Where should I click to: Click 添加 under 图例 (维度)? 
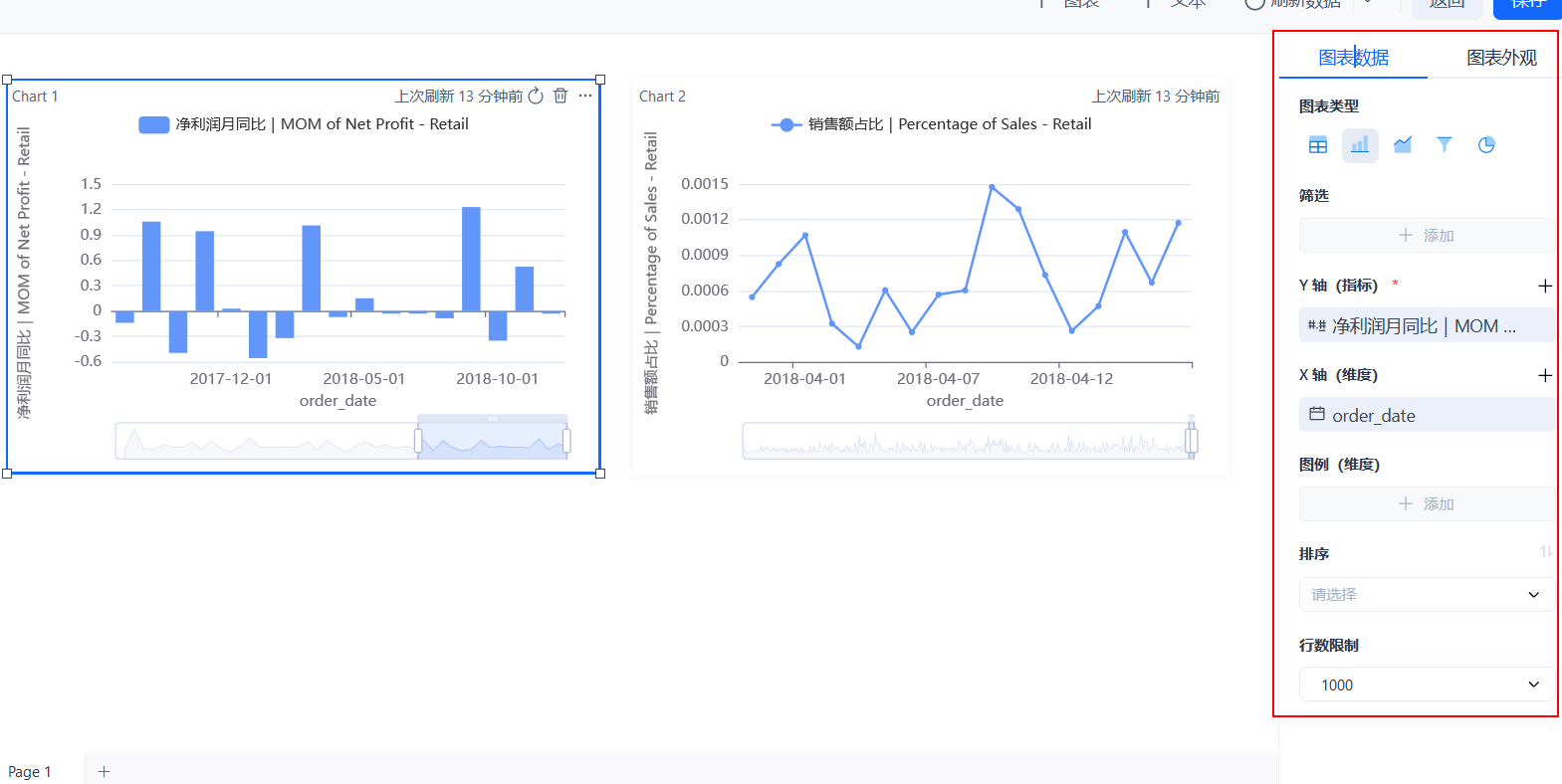[x=1426, y=504]
